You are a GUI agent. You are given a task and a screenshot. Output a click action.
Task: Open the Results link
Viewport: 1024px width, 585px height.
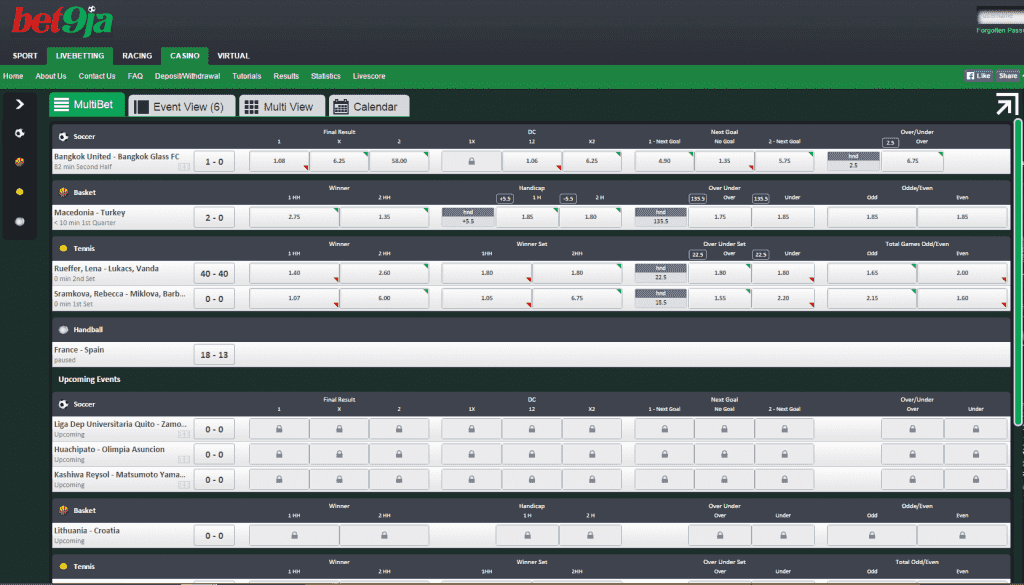pyautogui.click(x=286, y=76)
